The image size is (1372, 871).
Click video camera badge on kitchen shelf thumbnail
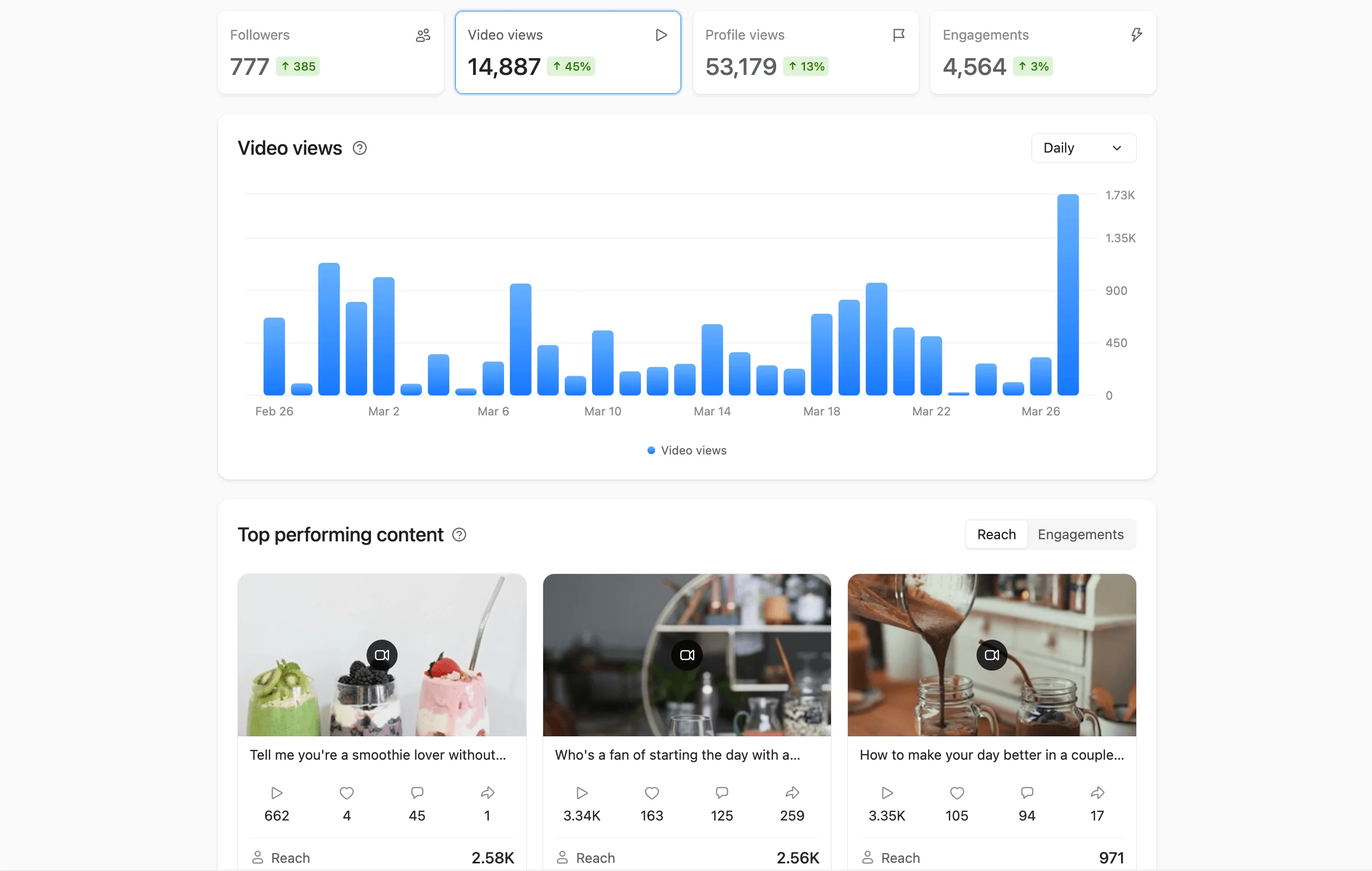click(x=687, y=655)
